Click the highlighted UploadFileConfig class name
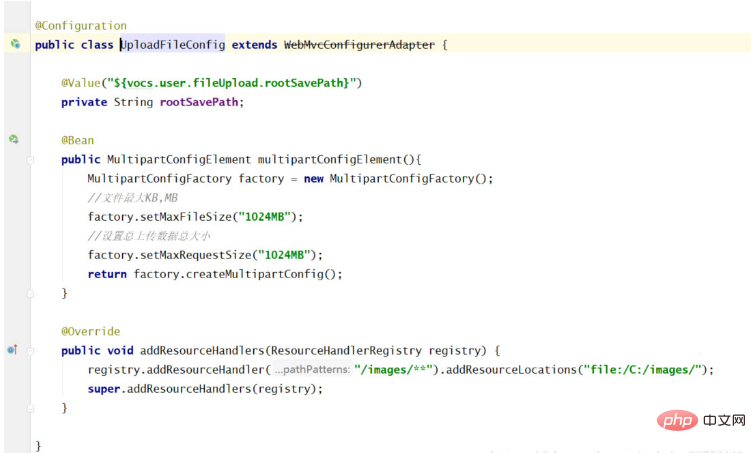Screen dimensions: 756x453 point(173,45)
